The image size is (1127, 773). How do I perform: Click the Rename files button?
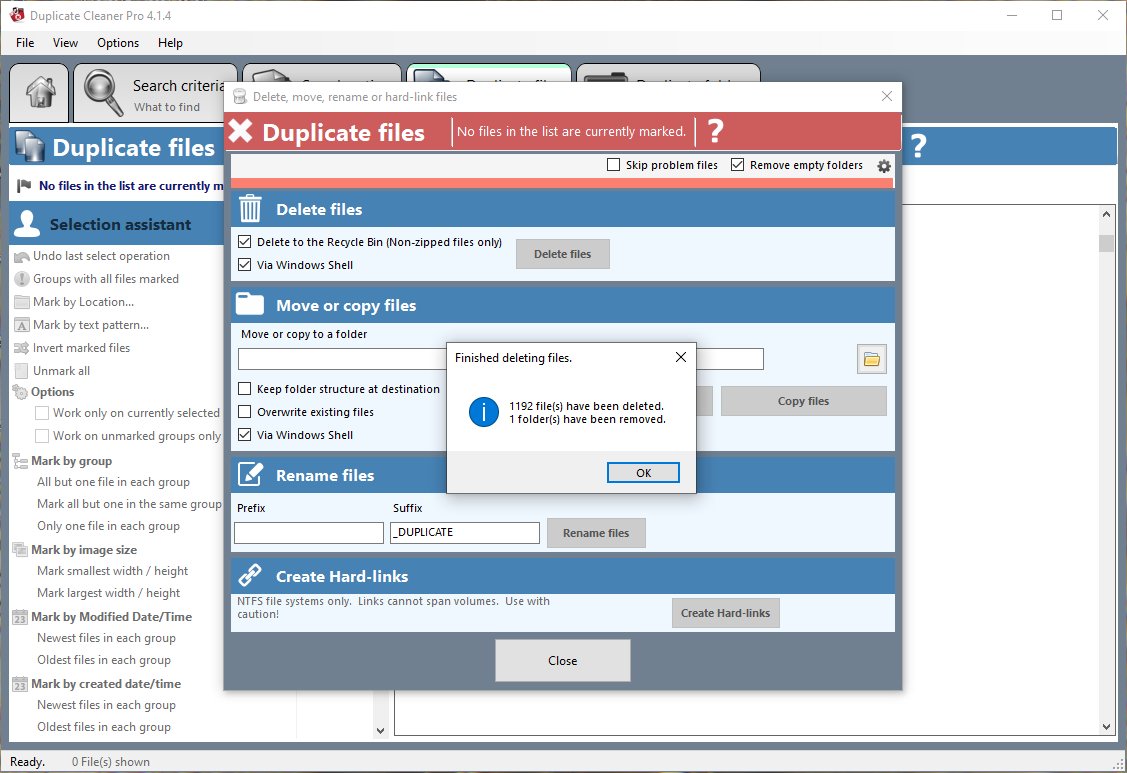point(596,533)
